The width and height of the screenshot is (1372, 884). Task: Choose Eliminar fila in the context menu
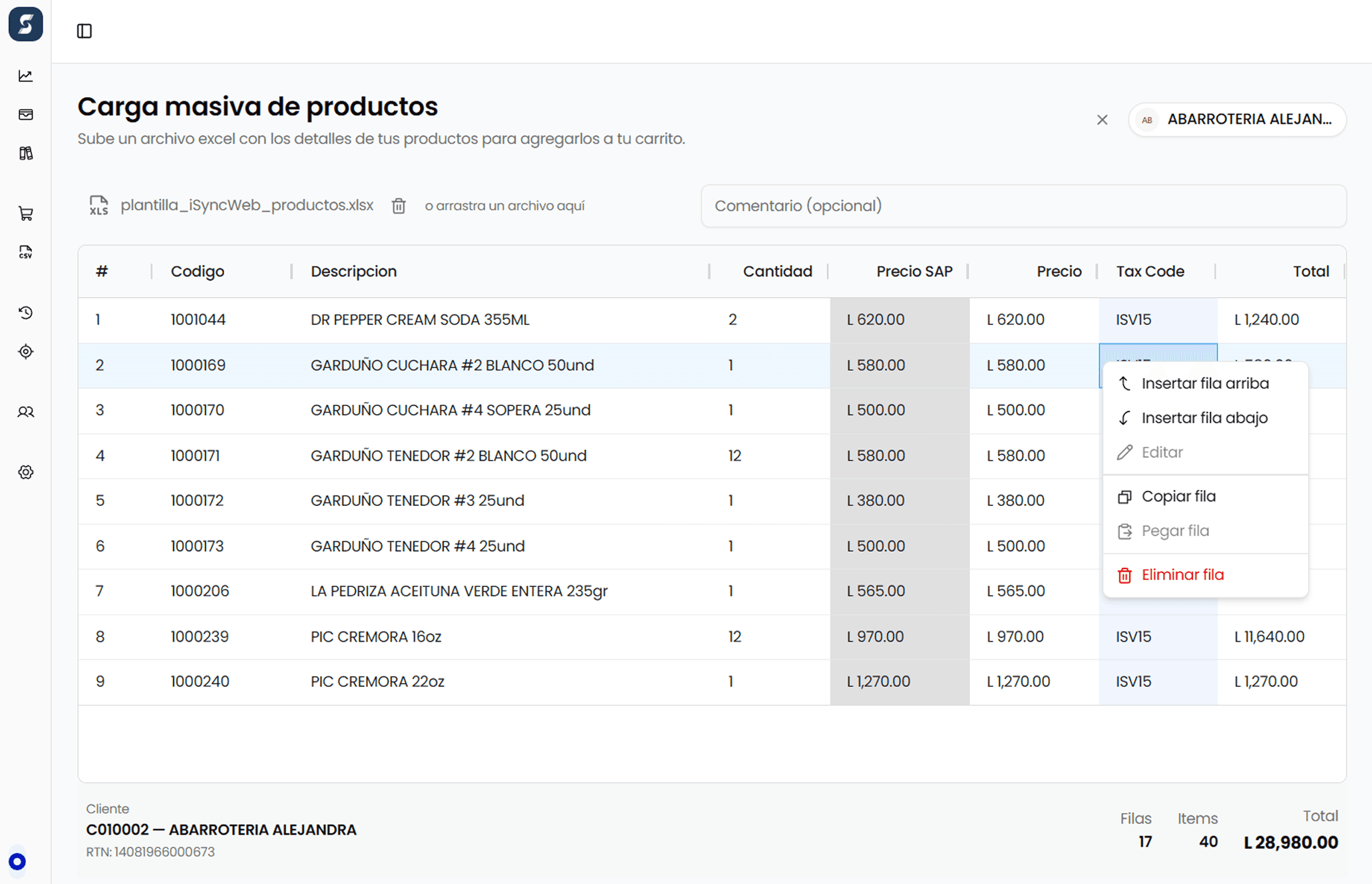point(1206,575)
